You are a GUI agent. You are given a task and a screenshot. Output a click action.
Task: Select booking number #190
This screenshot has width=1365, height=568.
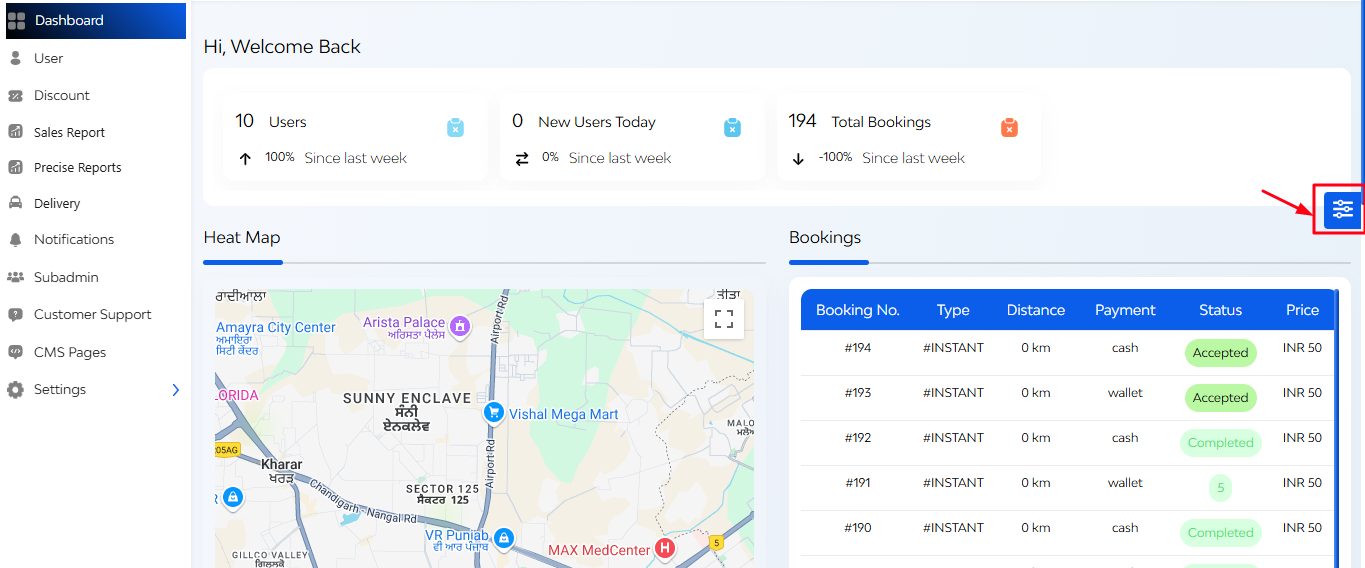[858, 528]
